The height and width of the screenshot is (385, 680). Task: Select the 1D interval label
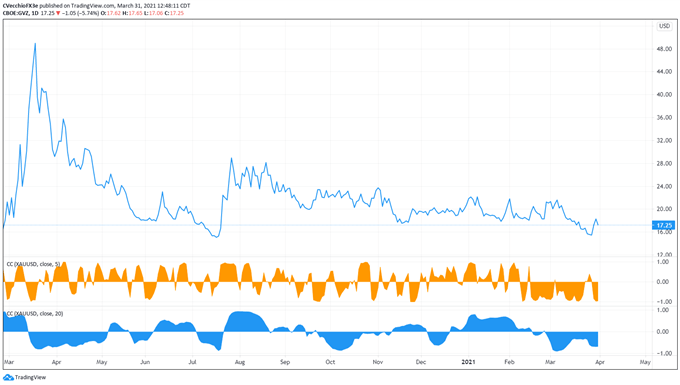[x=35, y=13]
